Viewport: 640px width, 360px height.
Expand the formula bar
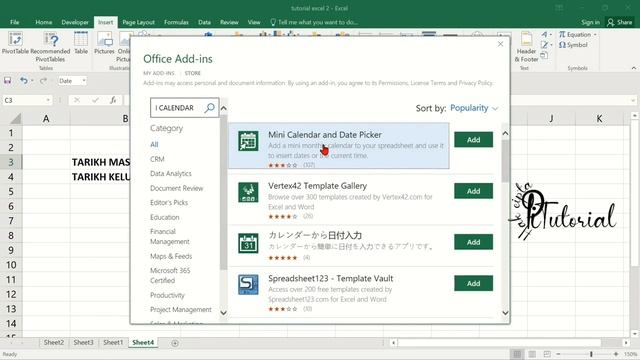633,100
